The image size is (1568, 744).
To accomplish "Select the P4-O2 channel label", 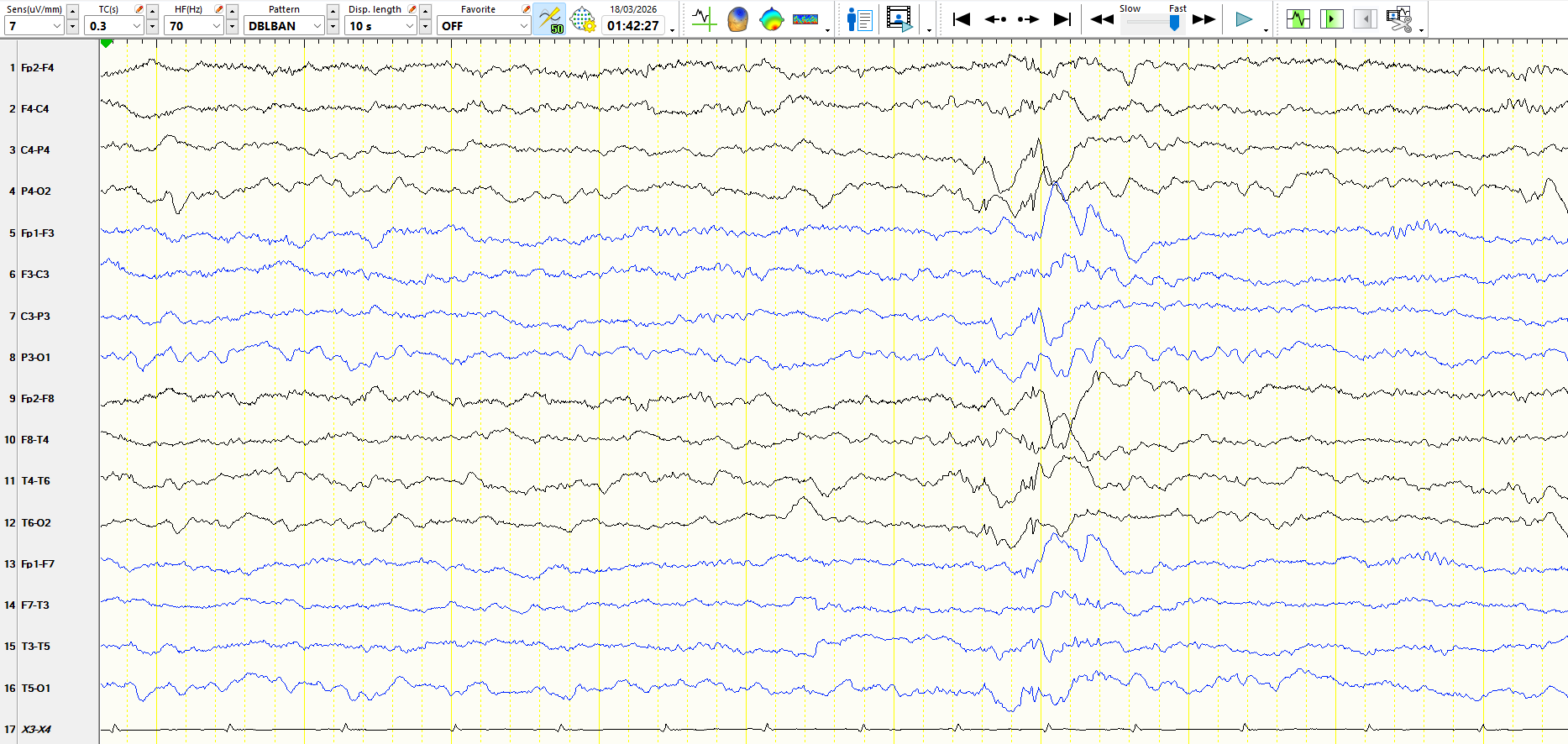I will point(36,191).
